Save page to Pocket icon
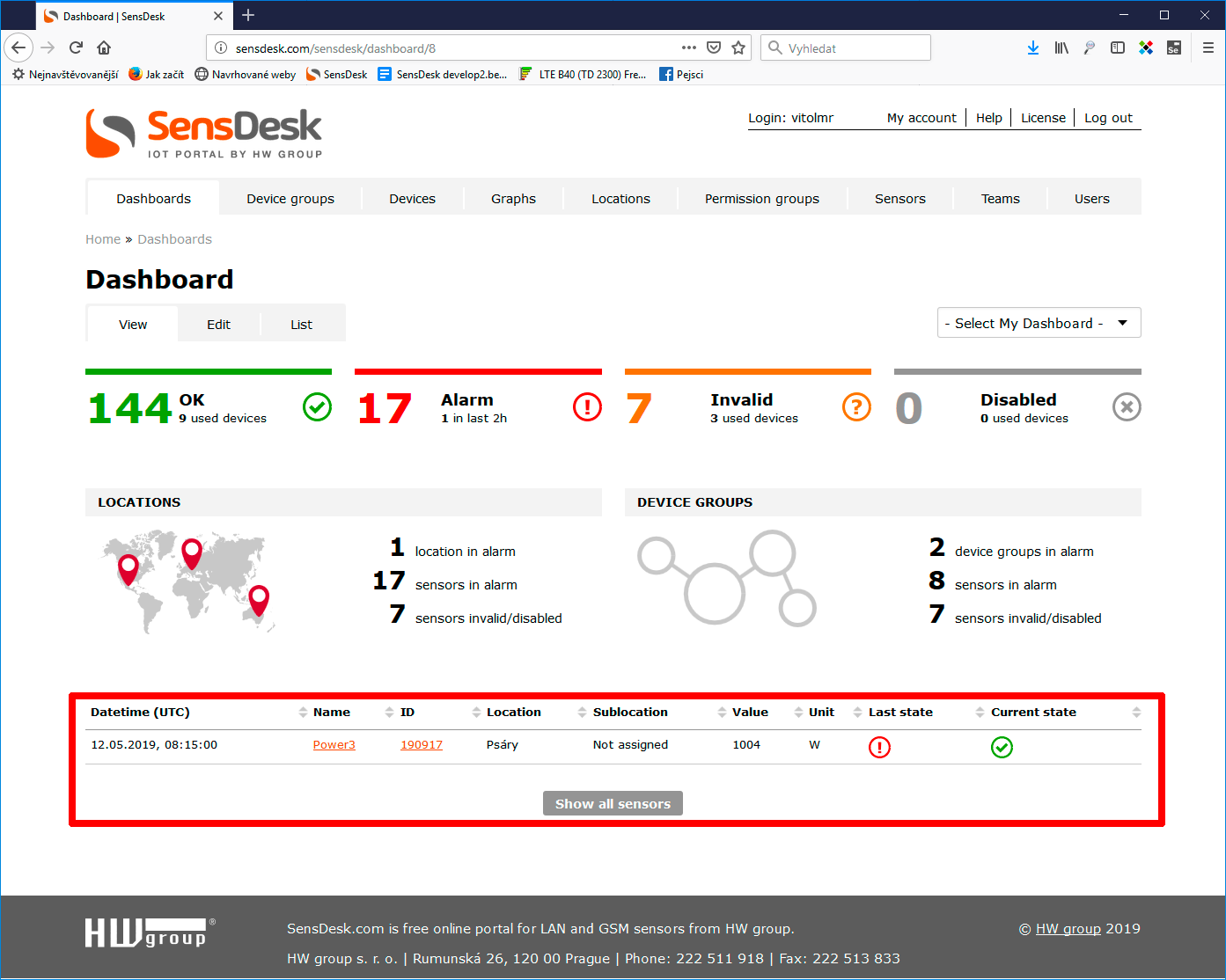Screen dimensions: 1226x980 click(x=714, y=48)
